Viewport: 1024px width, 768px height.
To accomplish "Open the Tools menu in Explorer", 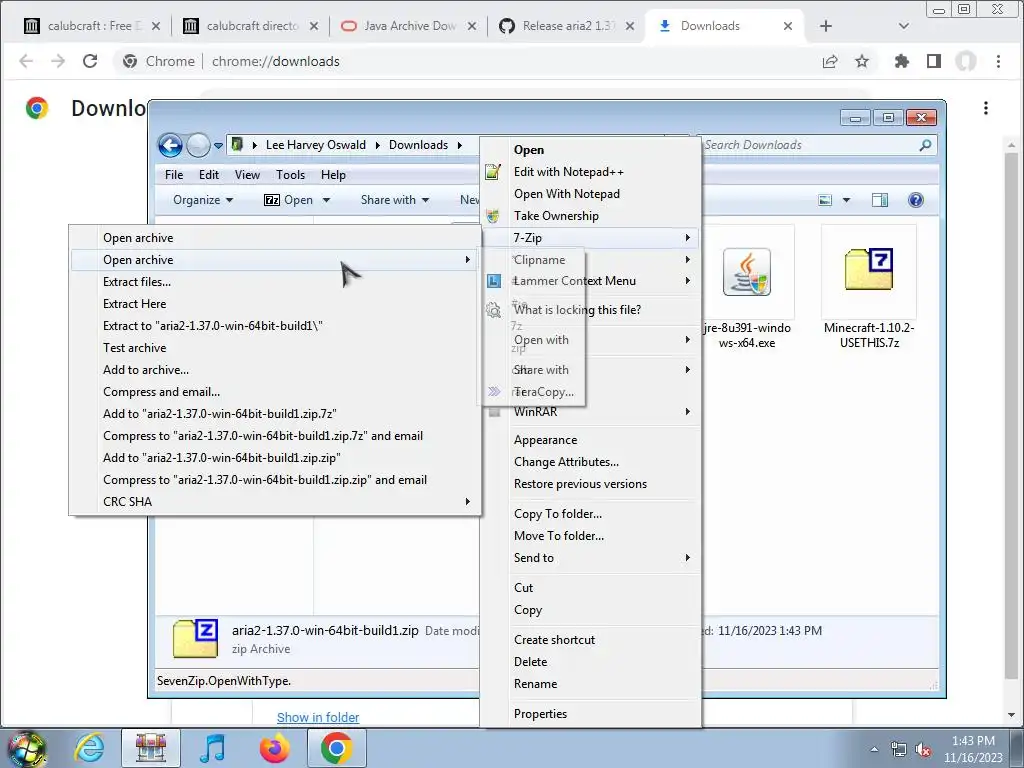I will coord(291,175).
